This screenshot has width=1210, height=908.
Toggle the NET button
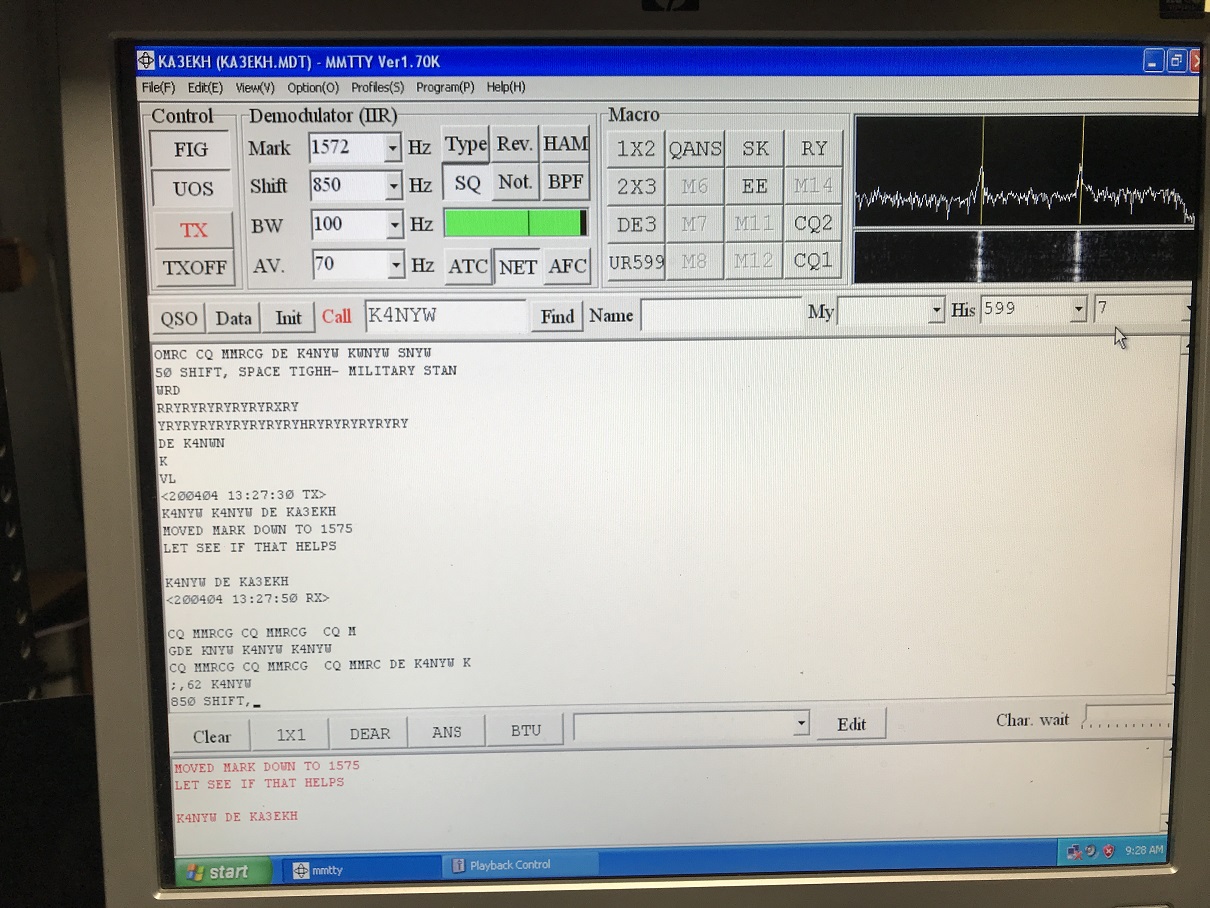point(517,266)
